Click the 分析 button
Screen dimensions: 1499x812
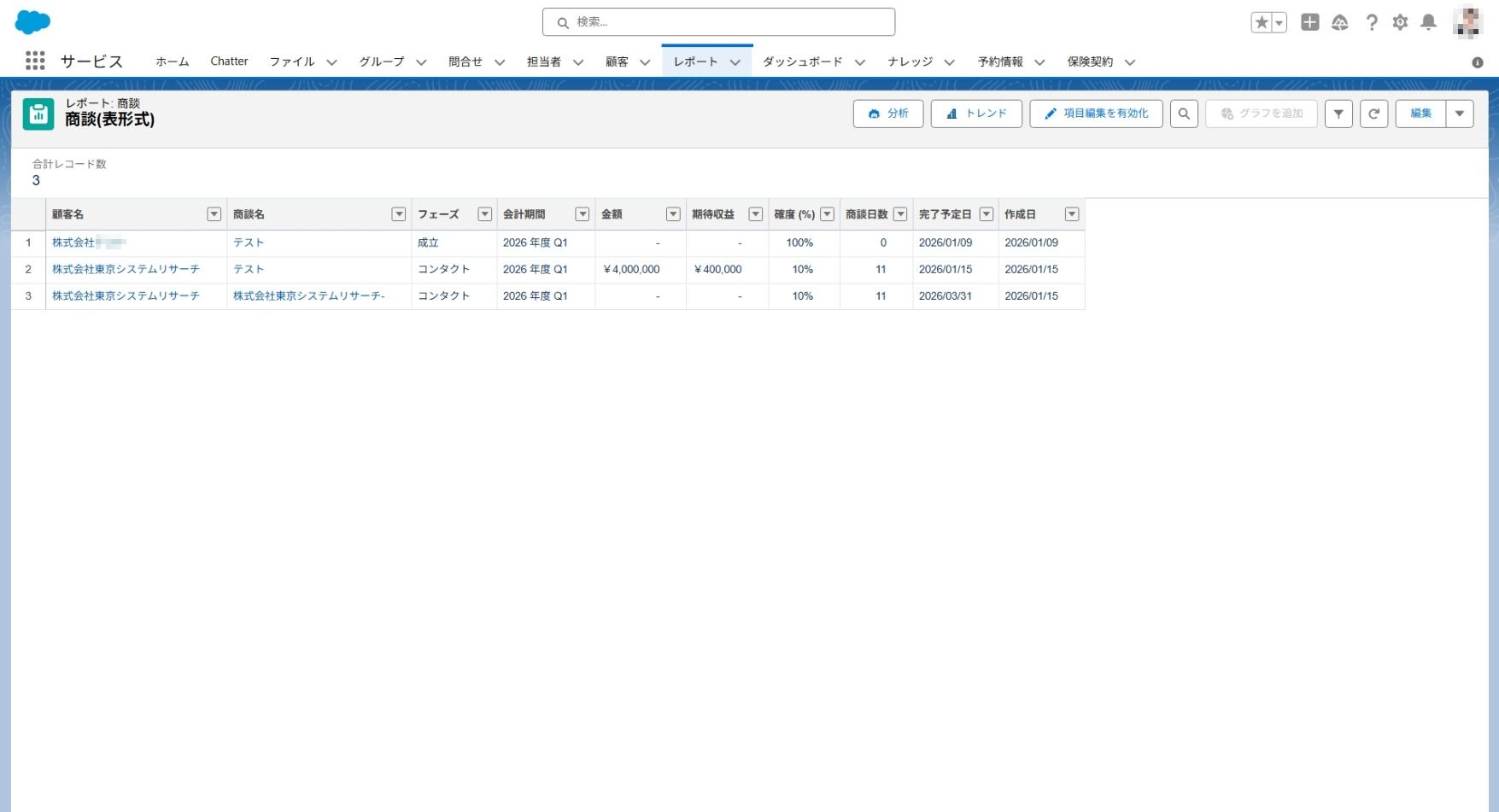pos(888,114)
